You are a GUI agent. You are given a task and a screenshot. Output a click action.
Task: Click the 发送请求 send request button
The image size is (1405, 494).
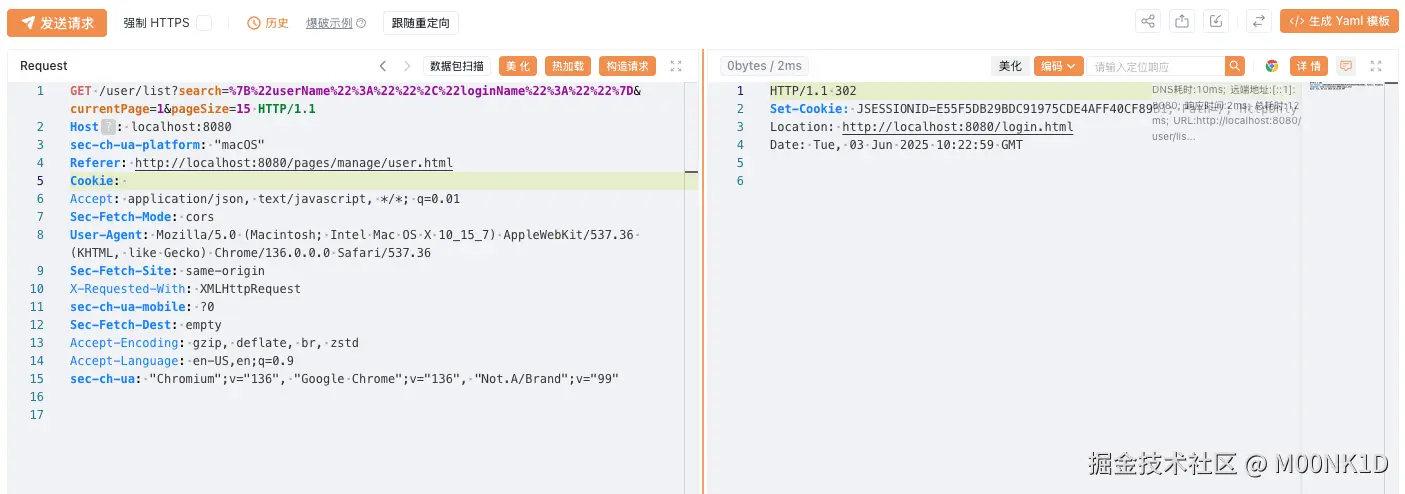57,22
